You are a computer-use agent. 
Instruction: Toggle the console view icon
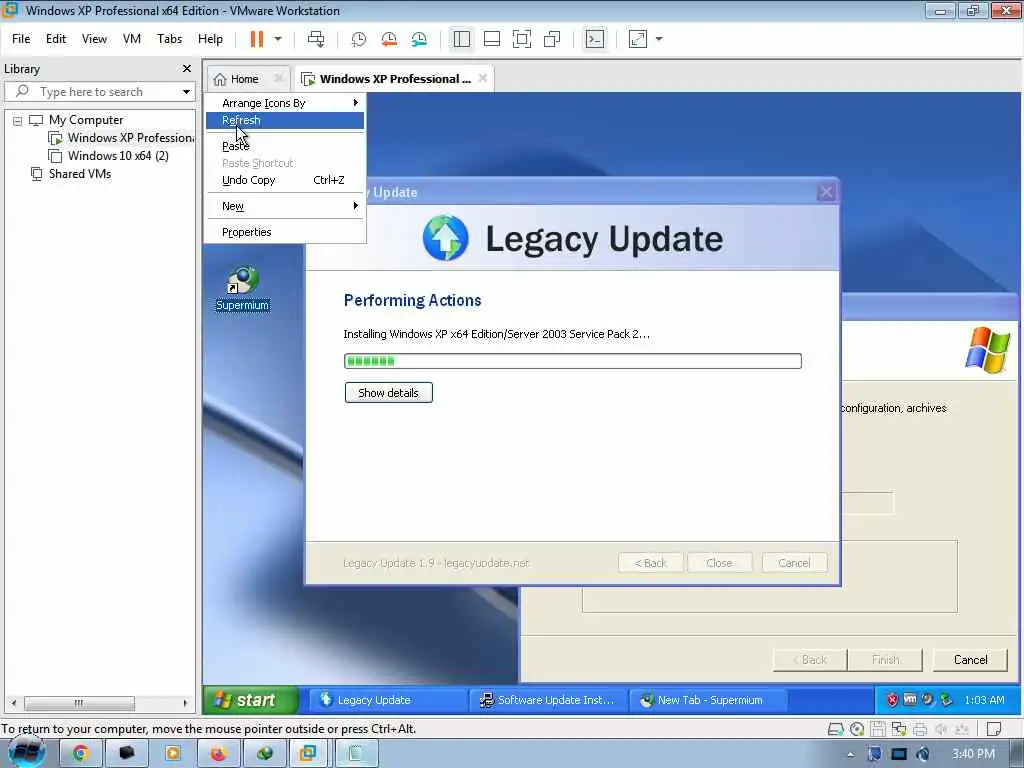(595, 39)
